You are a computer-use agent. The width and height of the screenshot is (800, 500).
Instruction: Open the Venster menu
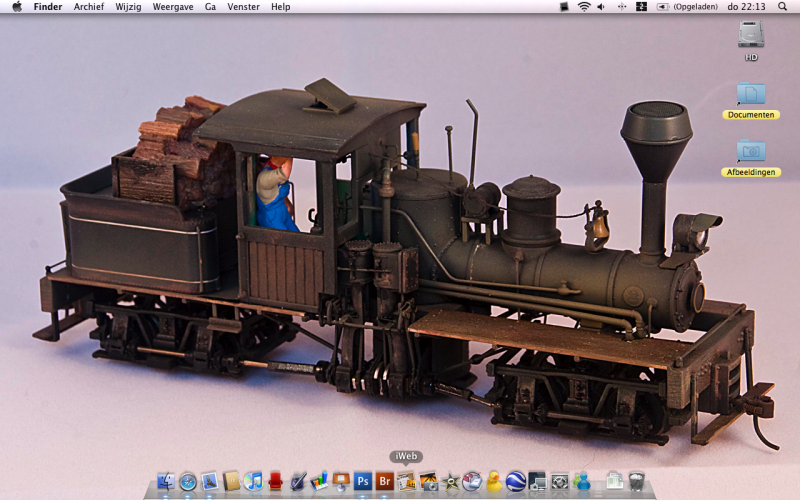(x=243, y=7)
